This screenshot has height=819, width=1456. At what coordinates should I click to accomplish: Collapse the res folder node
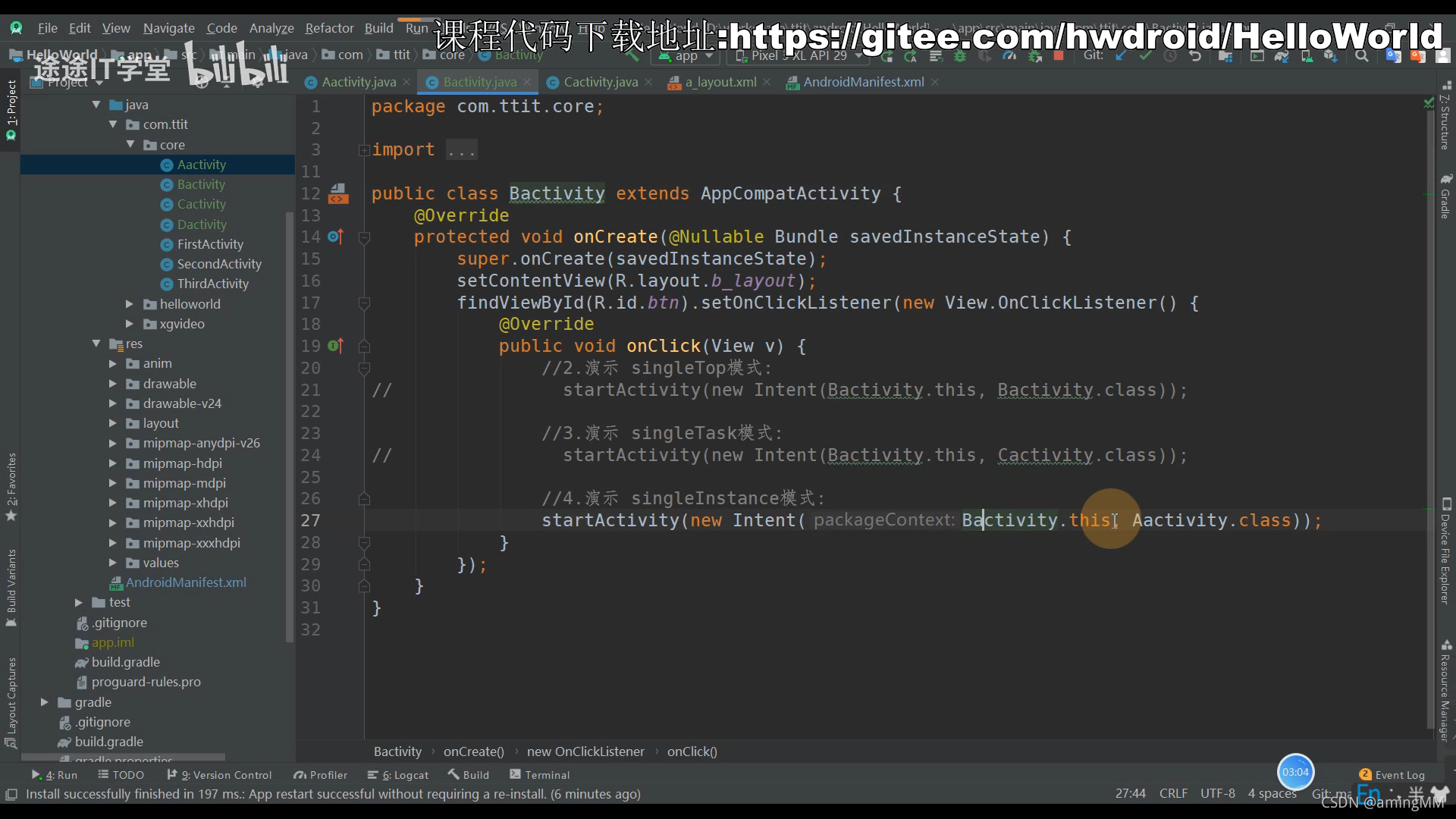96,344
